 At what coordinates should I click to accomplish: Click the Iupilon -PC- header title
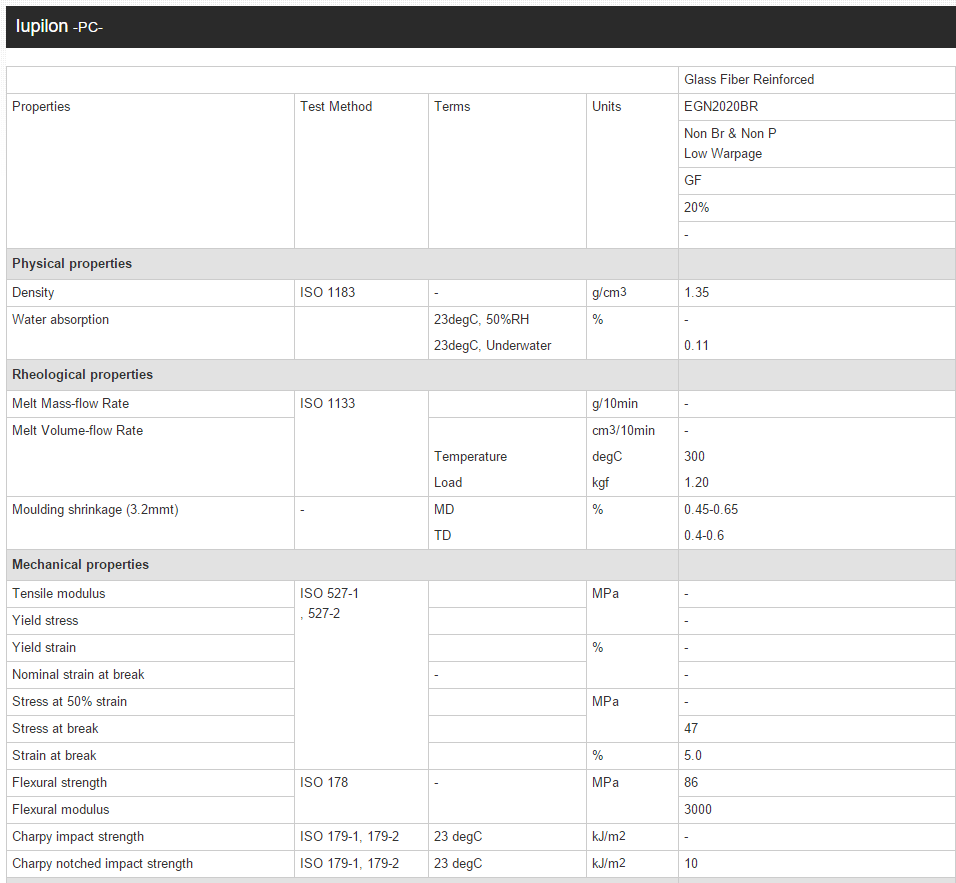point(59,26)
